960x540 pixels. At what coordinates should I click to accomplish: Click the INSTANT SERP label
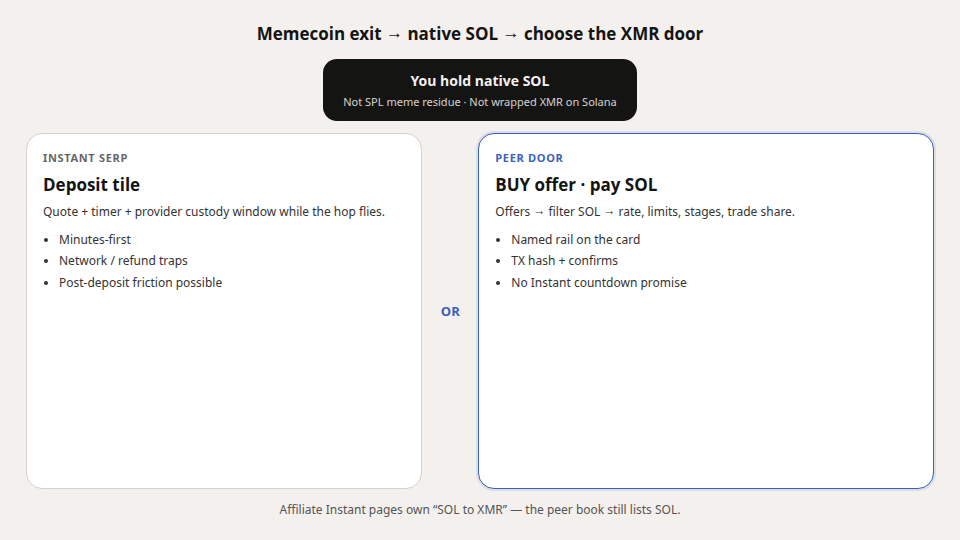(85, 158)
